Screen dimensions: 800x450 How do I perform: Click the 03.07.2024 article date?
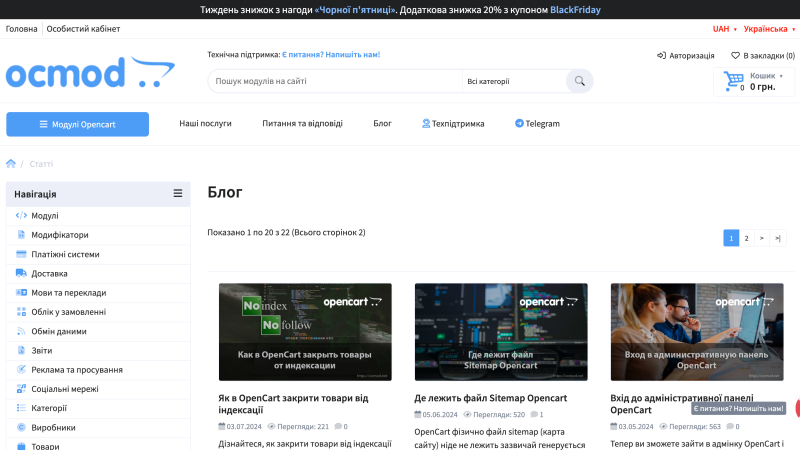coord(244,427)
